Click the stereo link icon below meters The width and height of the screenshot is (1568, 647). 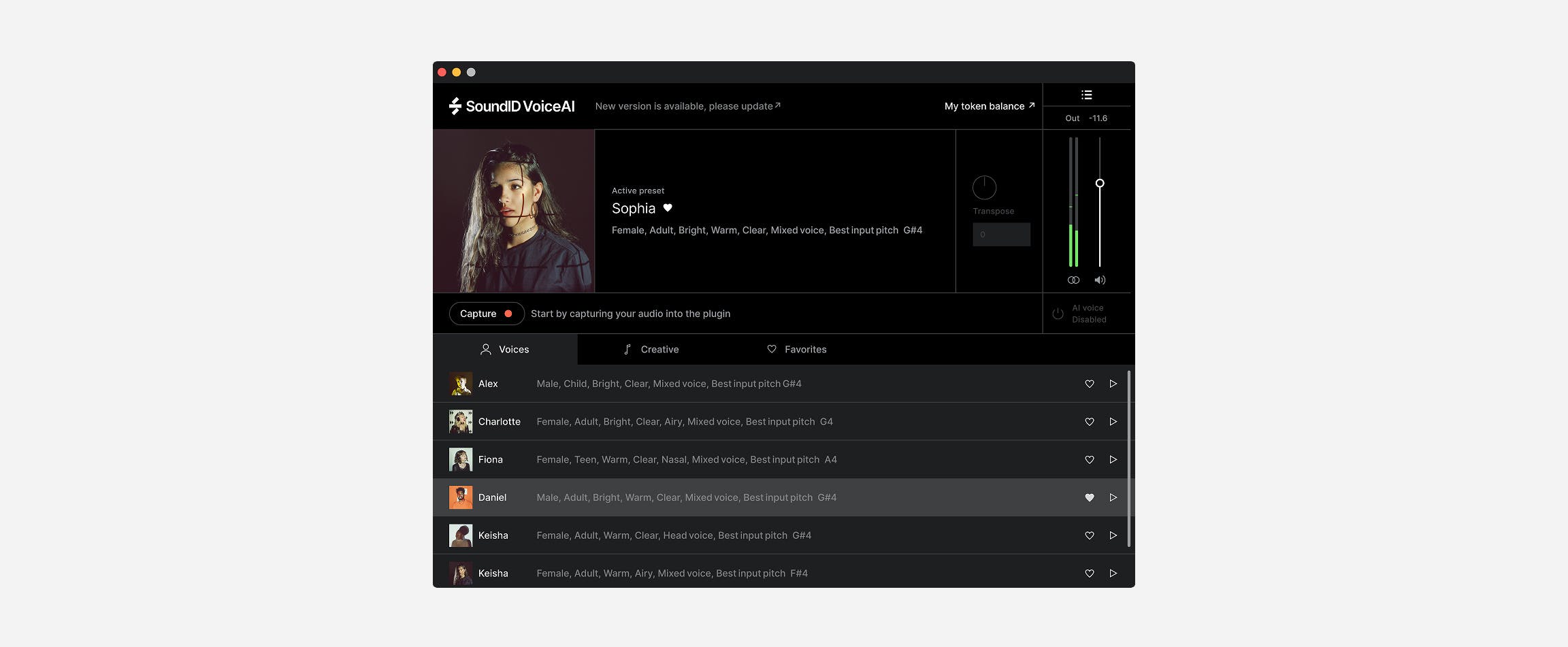click(1073, 280)
